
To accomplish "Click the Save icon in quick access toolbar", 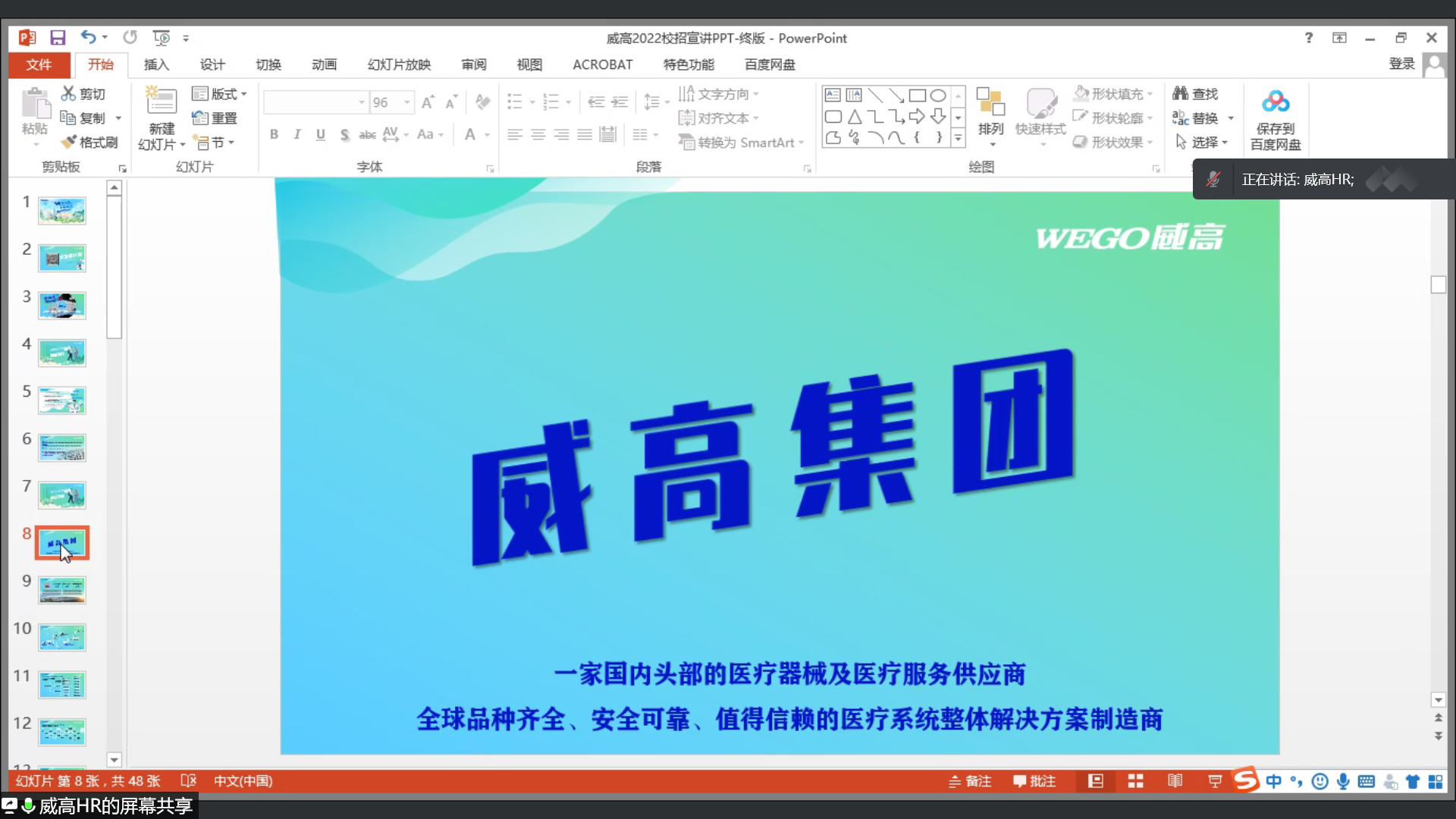I will pyautogui.click(x=58, y=37).
